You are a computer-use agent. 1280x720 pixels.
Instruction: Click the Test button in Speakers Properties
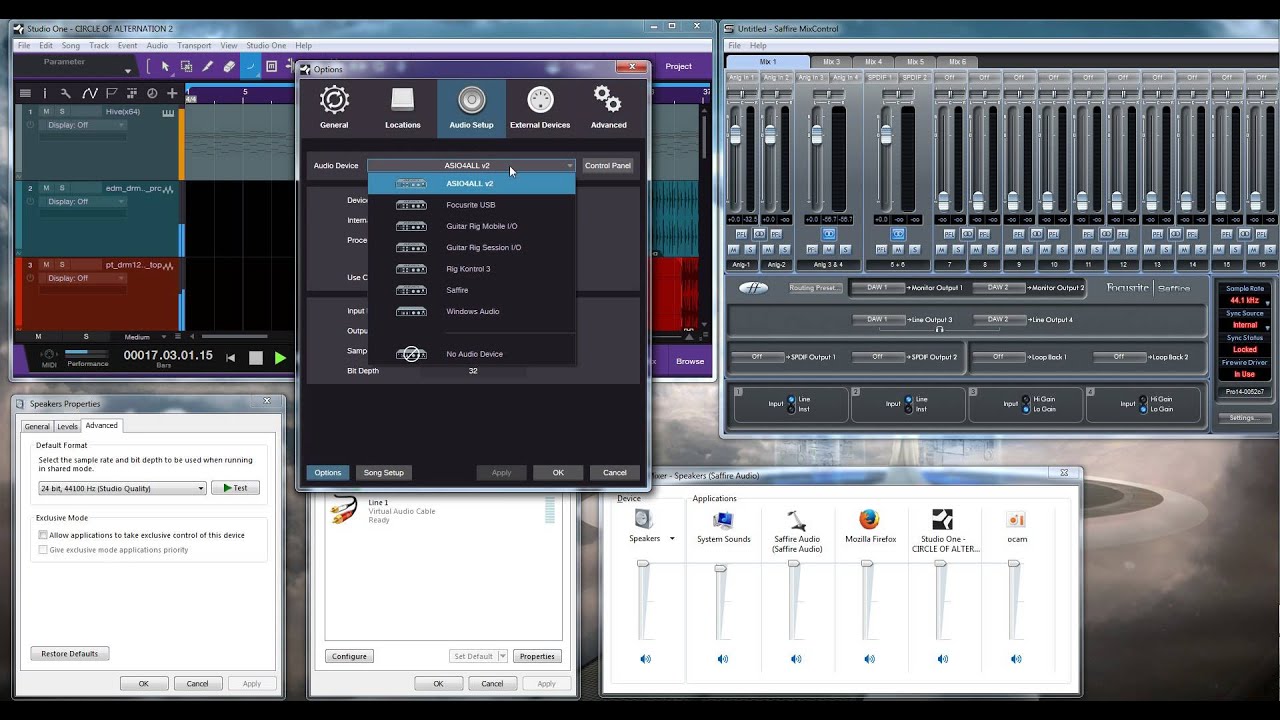[x=236, y=488]
